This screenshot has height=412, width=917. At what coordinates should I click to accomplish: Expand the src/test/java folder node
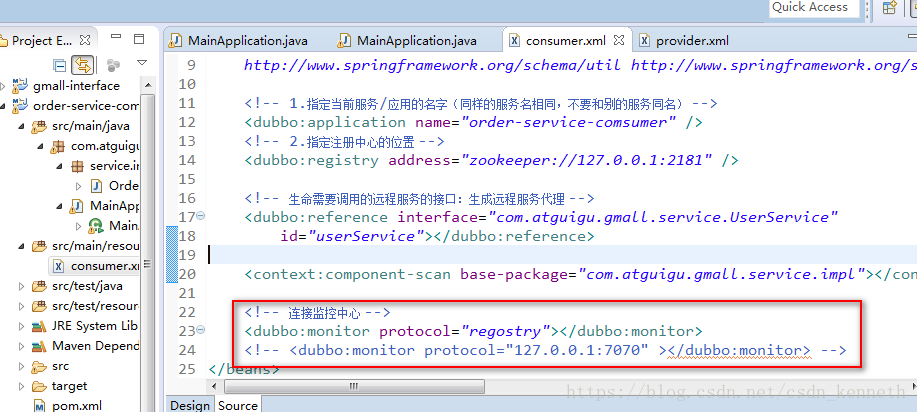pos(22,286)
